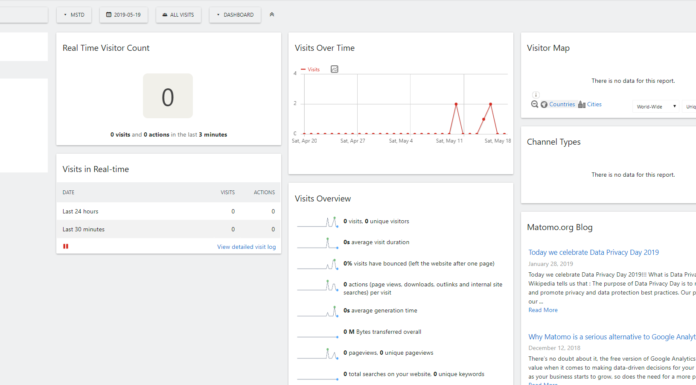Open the World-Wide region dropdown
Screen dimensions: 696x385
(656, 107)
